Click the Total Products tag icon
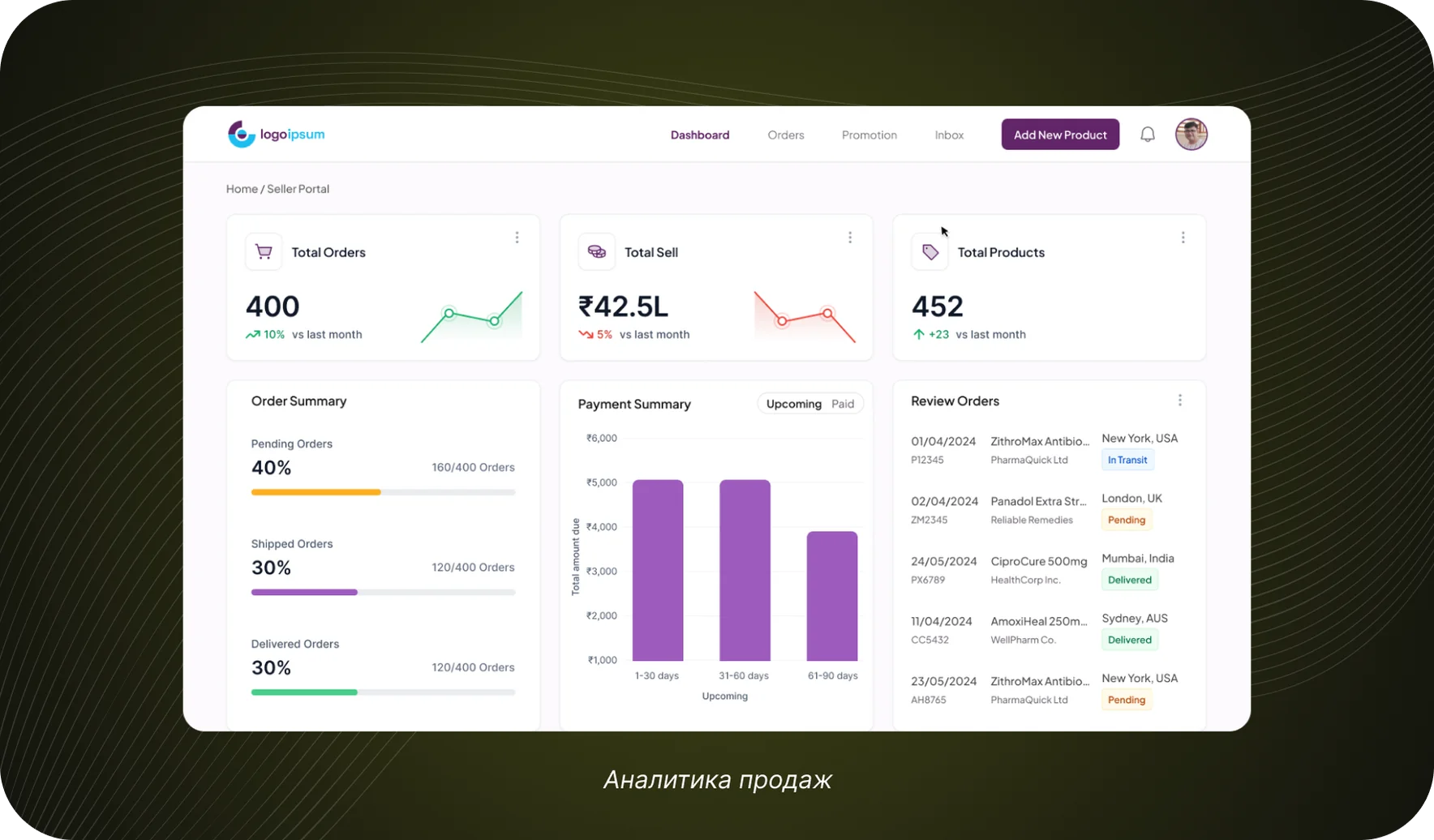Screen dimensions: 1434x840 [930, 252]
